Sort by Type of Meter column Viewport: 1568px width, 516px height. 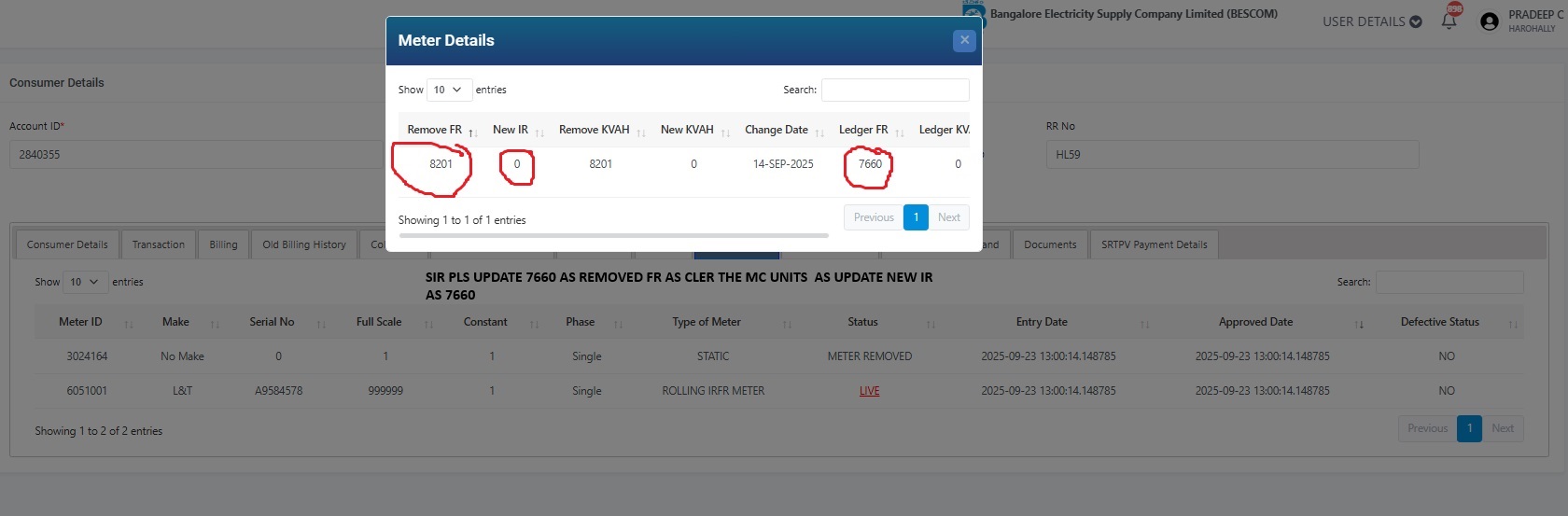(x=713, y=322)
